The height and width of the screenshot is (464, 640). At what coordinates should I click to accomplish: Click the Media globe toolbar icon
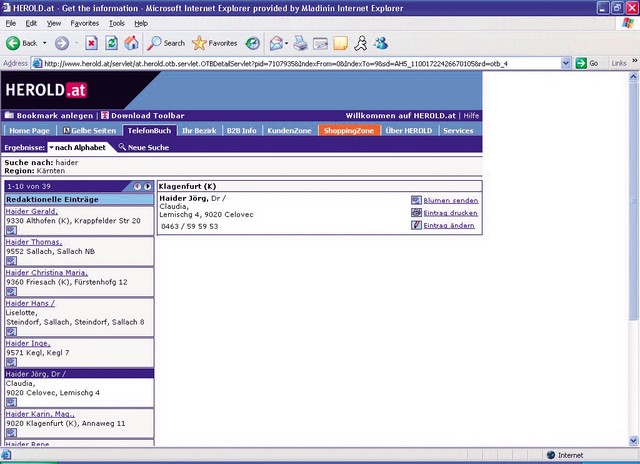(x=253, y=43)
